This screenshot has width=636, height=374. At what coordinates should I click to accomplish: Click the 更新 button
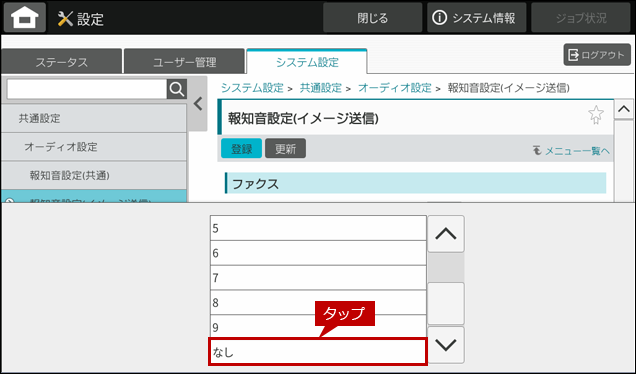click(286, 148)
